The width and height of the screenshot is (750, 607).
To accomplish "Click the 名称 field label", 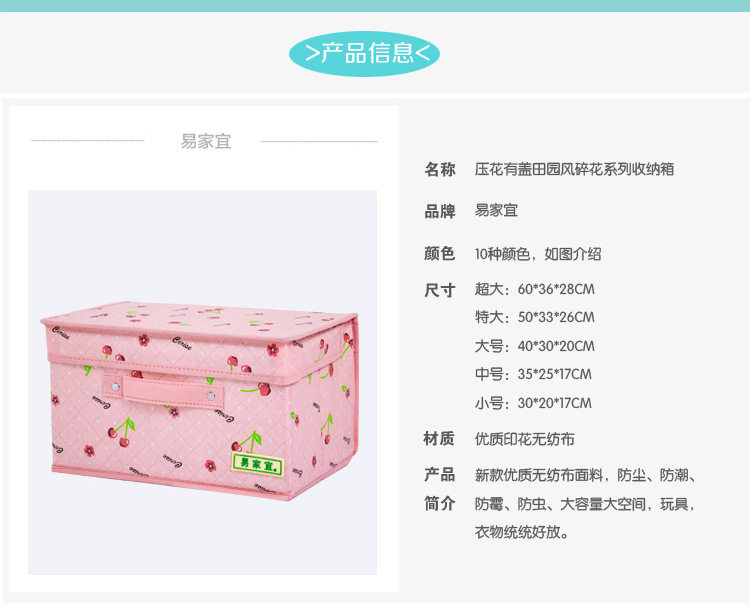I will coord(440,169).
